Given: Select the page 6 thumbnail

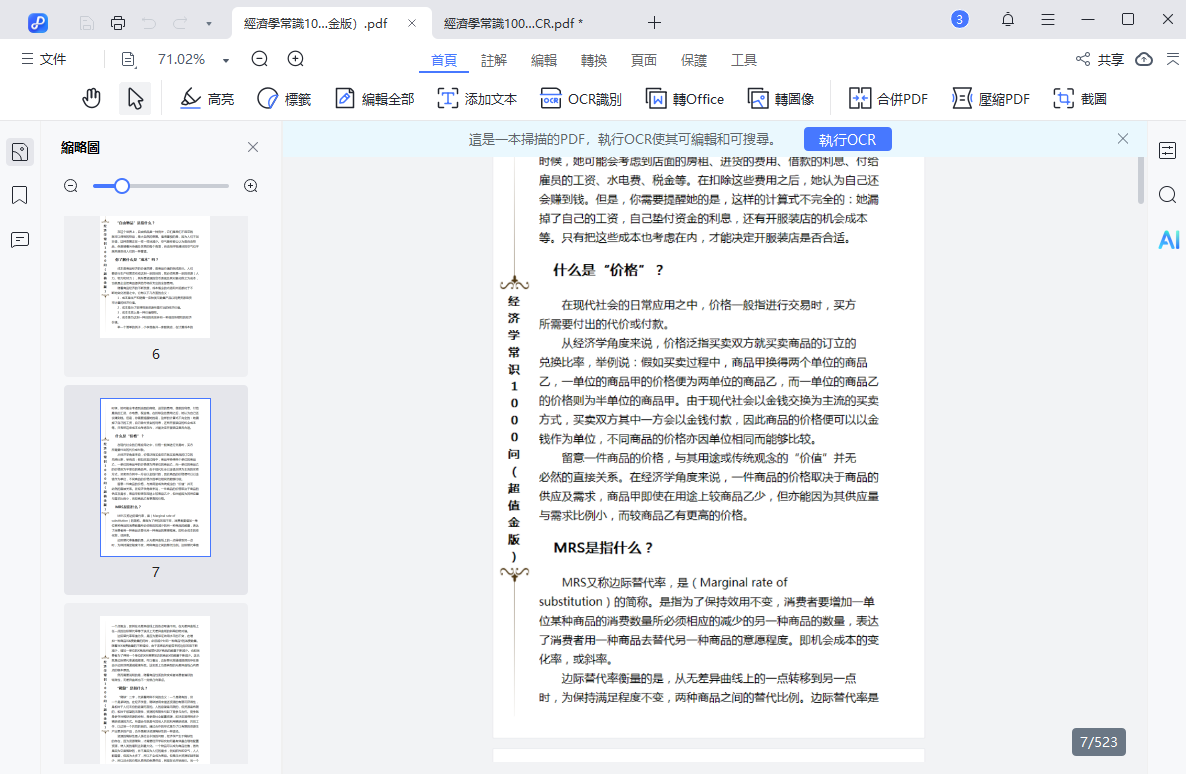Looking at the screenshot, I should [155, 277].
